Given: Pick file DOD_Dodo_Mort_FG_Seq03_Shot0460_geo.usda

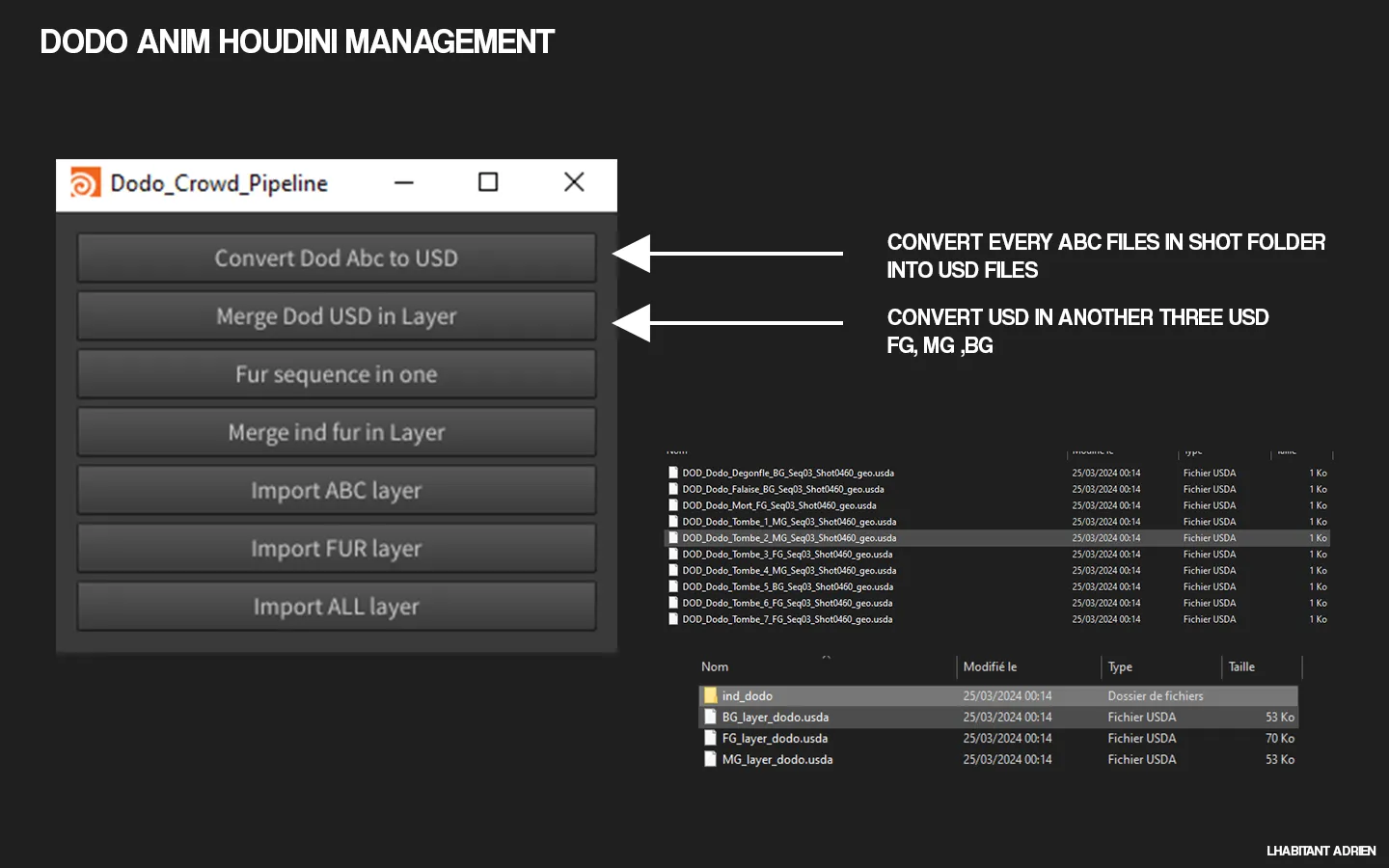Looking at the screenshot, I should [779, 505].
